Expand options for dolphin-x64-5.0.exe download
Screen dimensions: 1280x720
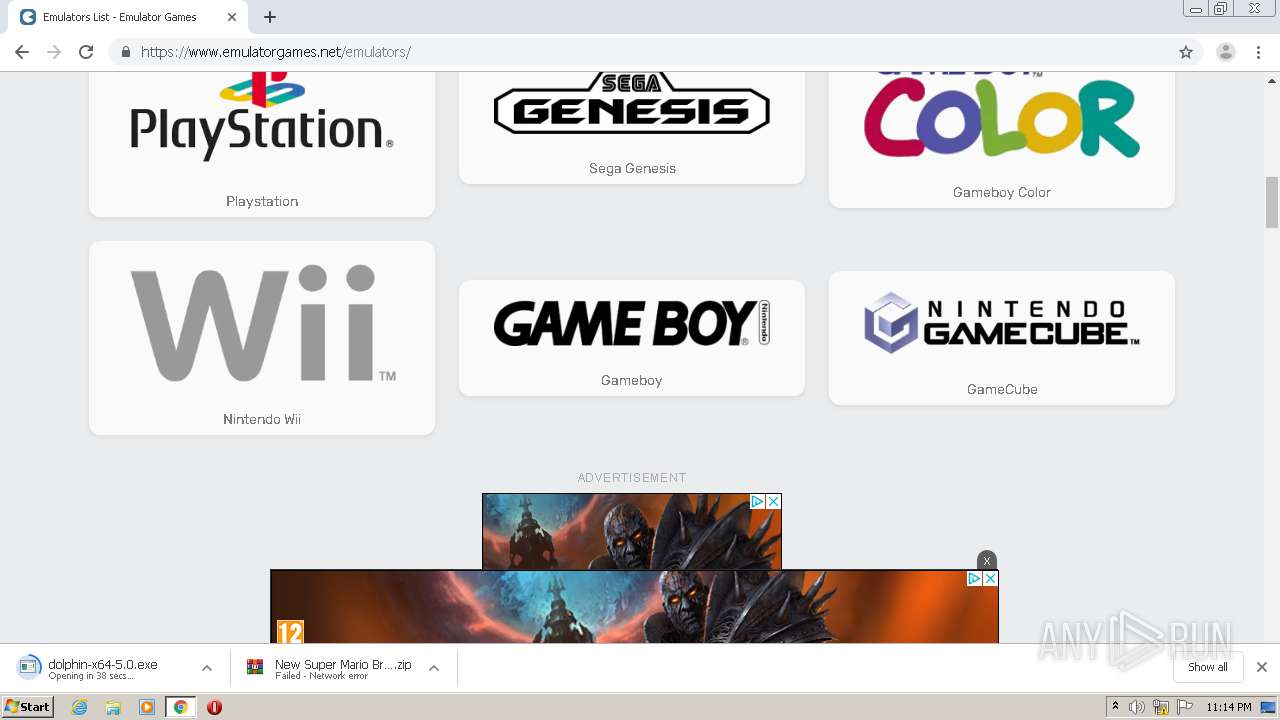pyautogui.click(x=207, y=668)
